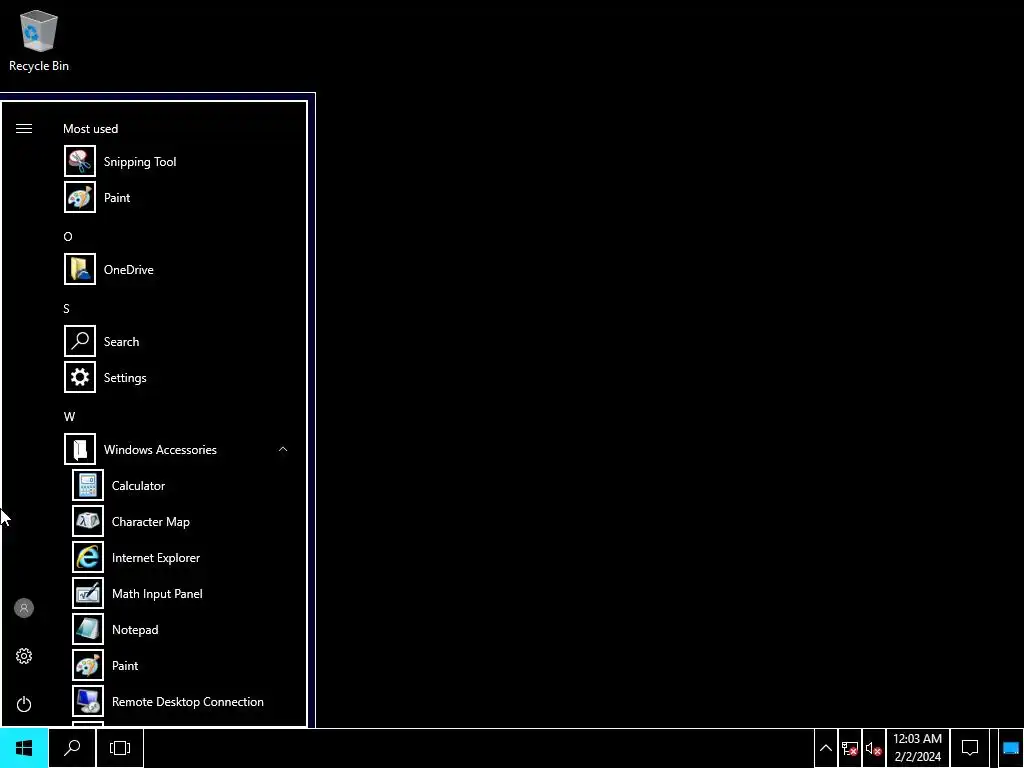Screen dimensions: 1024x768
Task: Select the Character Map label text
Action: [x=151, y=522]
